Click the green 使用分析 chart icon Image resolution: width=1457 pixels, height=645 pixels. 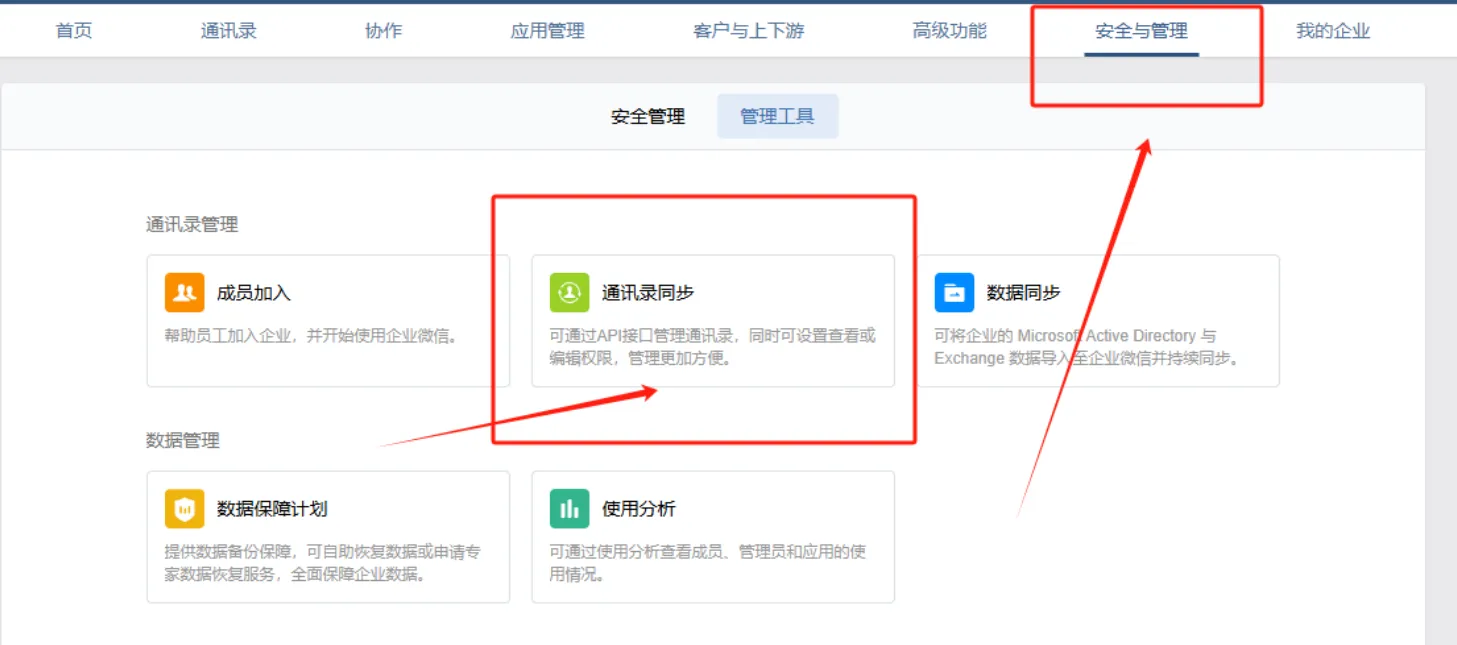pyautogui.click(x=569, y=509)
